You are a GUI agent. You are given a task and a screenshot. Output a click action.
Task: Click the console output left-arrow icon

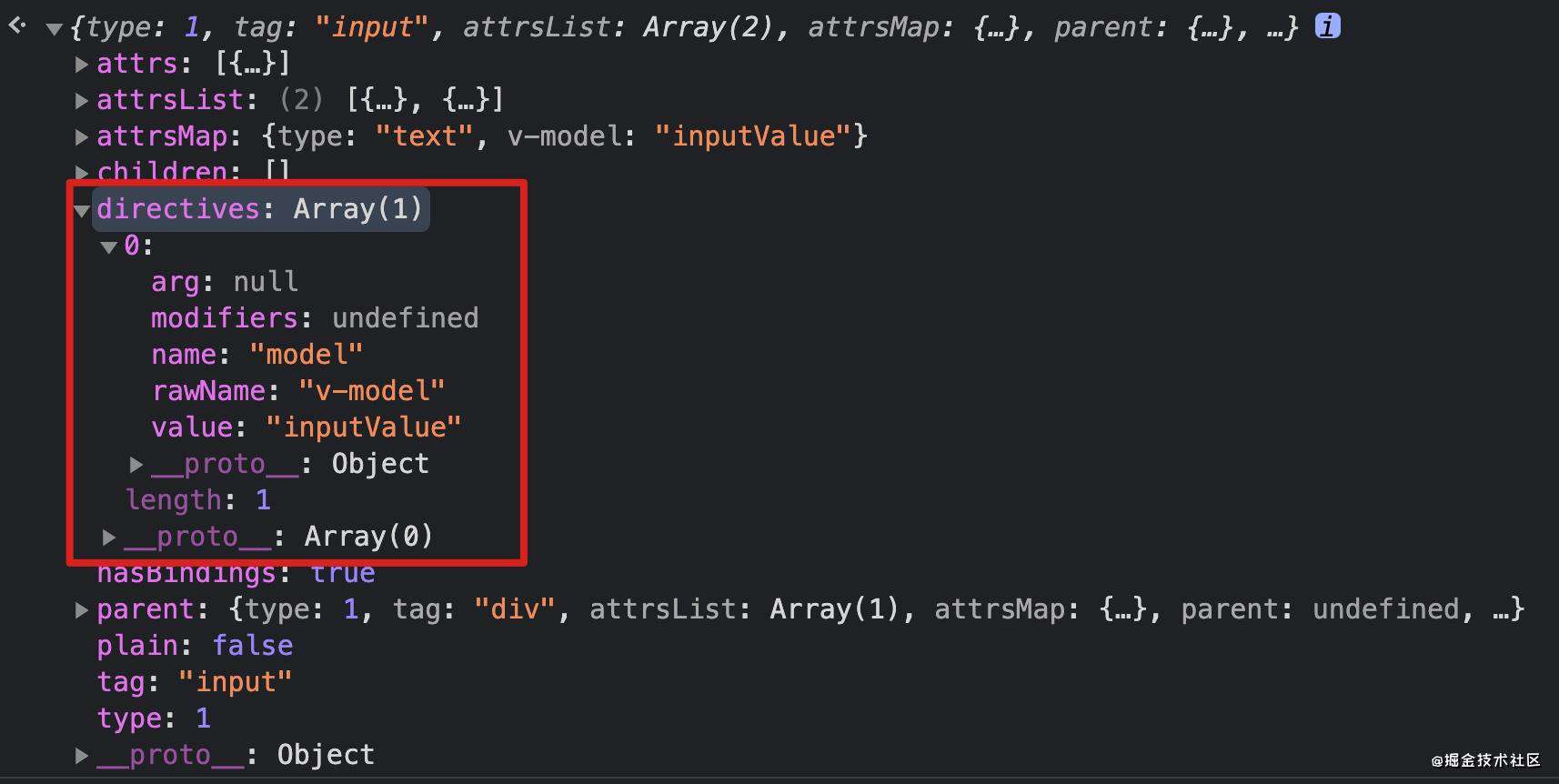16,25
